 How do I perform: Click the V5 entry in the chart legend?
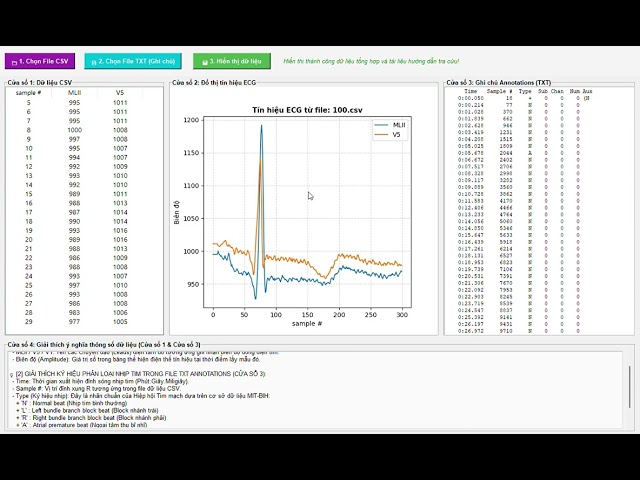pyautogui.click(x=388, y=135)
